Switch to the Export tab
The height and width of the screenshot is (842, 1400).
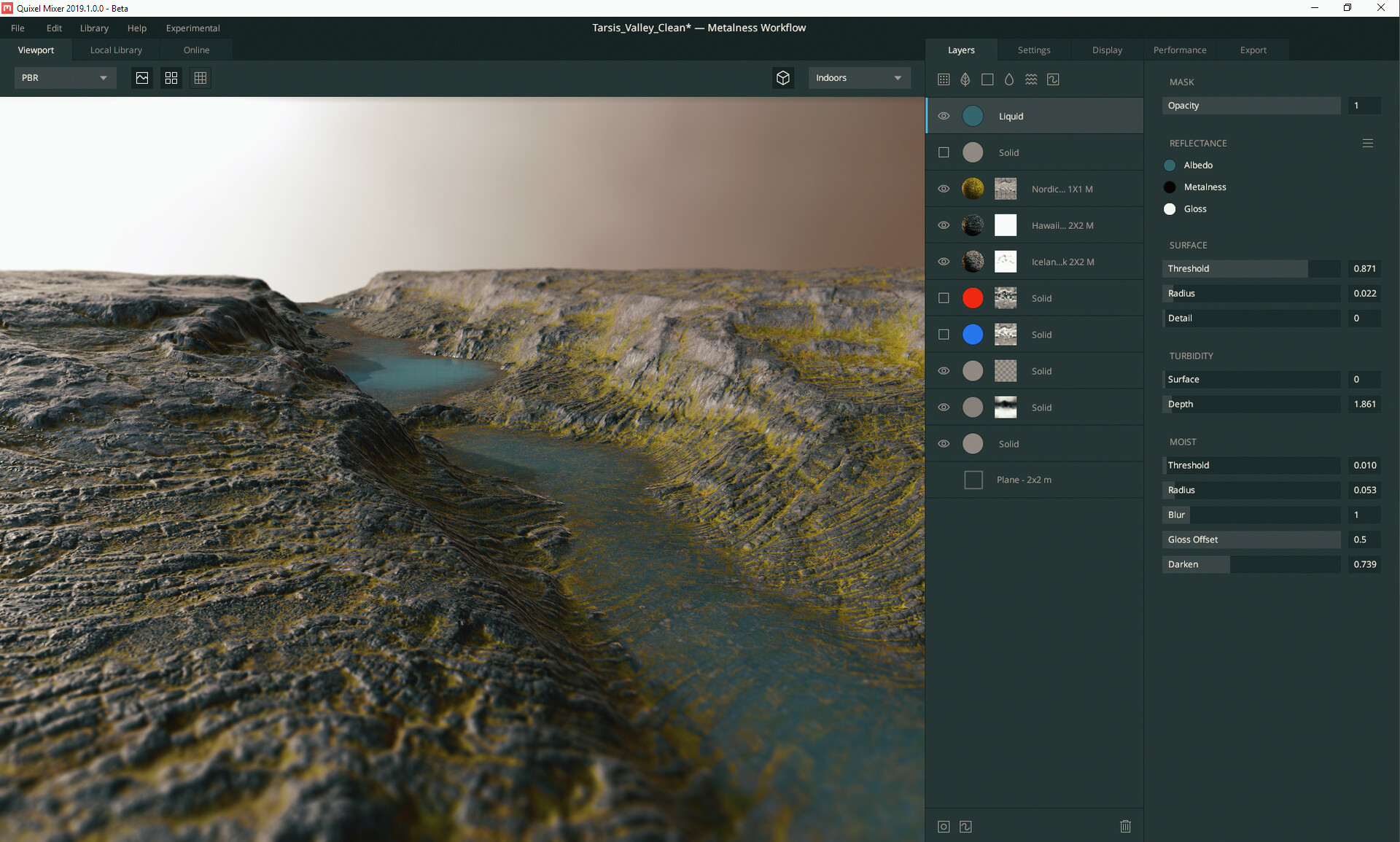pos(1253,50)
